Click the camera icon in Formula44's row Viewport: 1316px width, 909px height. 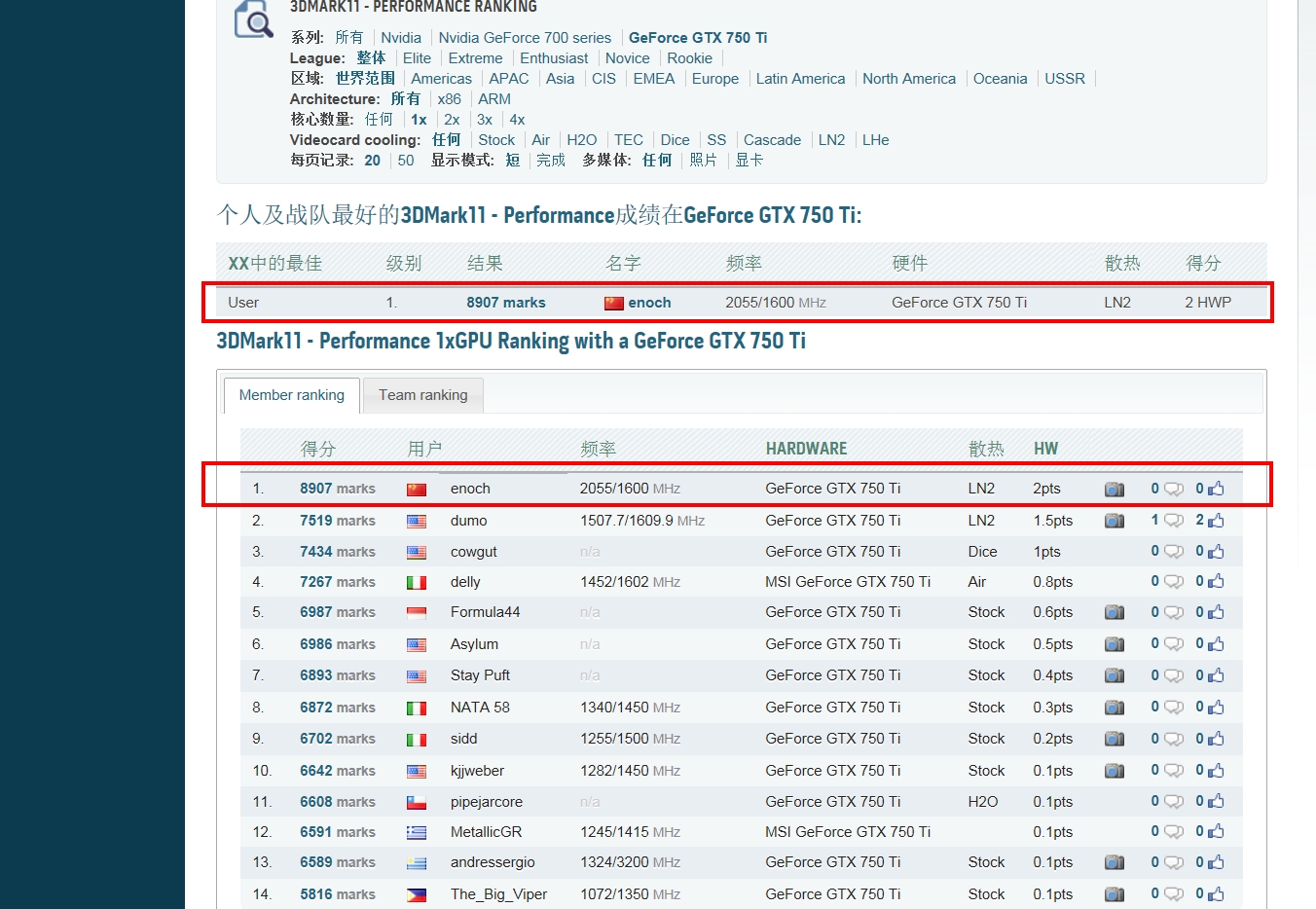coord(1114,613)
